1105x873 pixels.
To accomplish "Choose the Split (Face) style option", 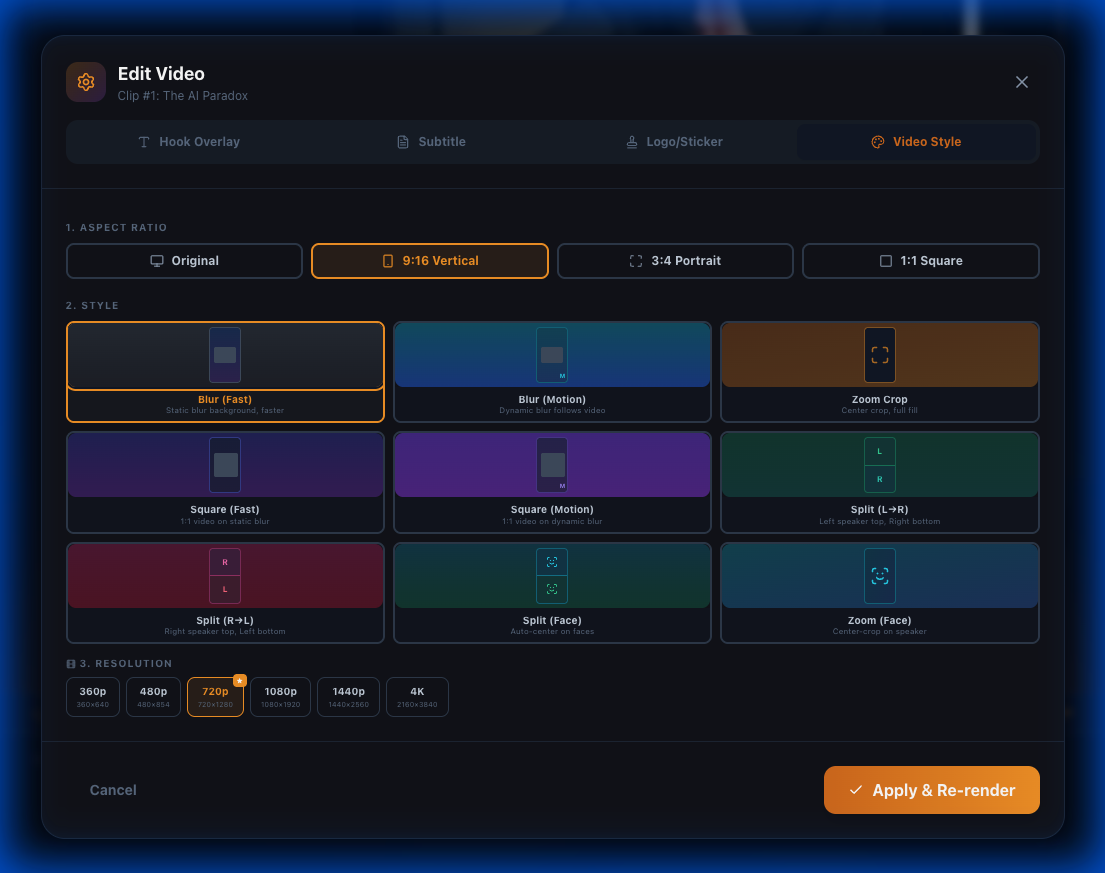I will pos(552,592).
